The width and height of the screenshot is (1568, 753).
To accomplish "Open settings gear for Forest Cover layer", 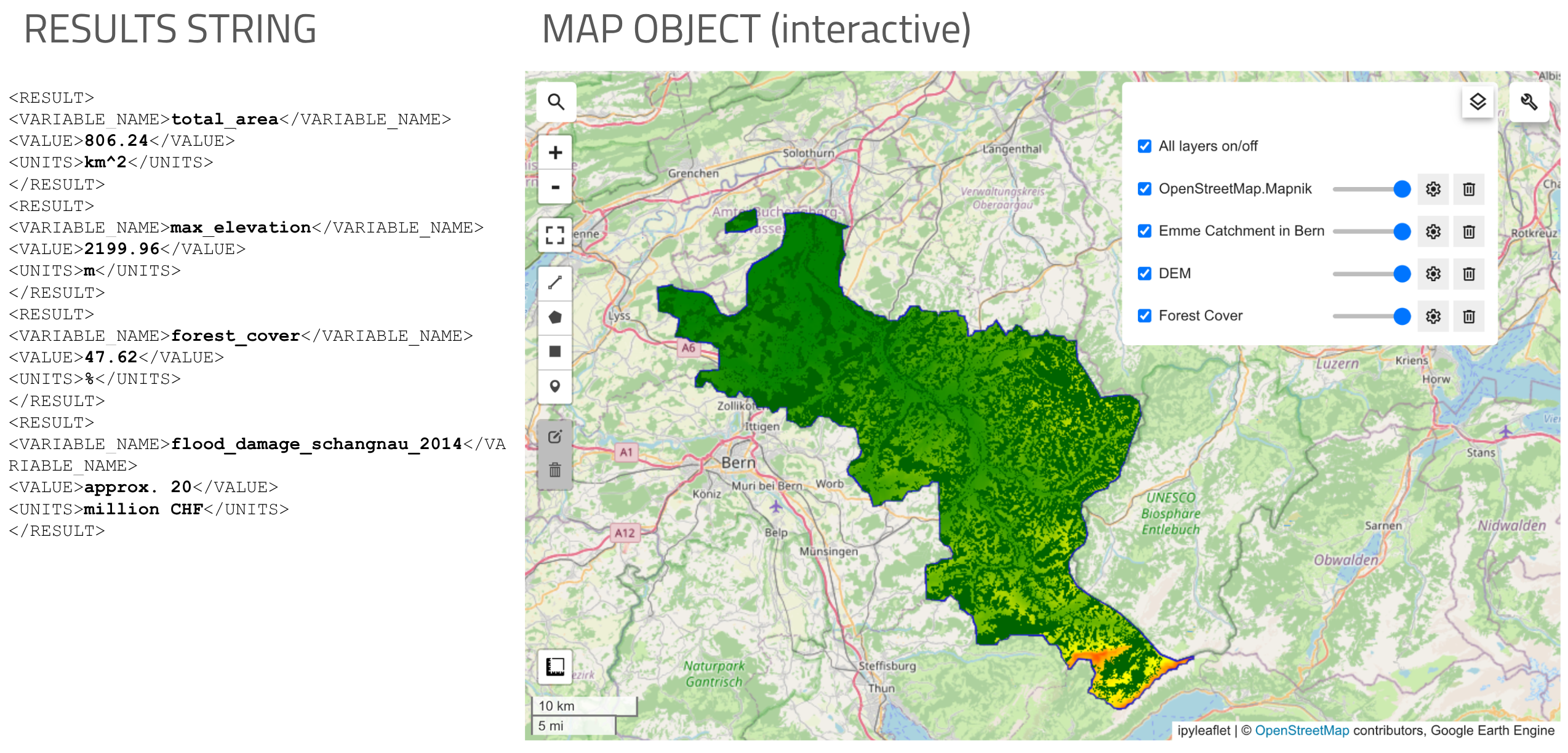I will (1433, 316).
